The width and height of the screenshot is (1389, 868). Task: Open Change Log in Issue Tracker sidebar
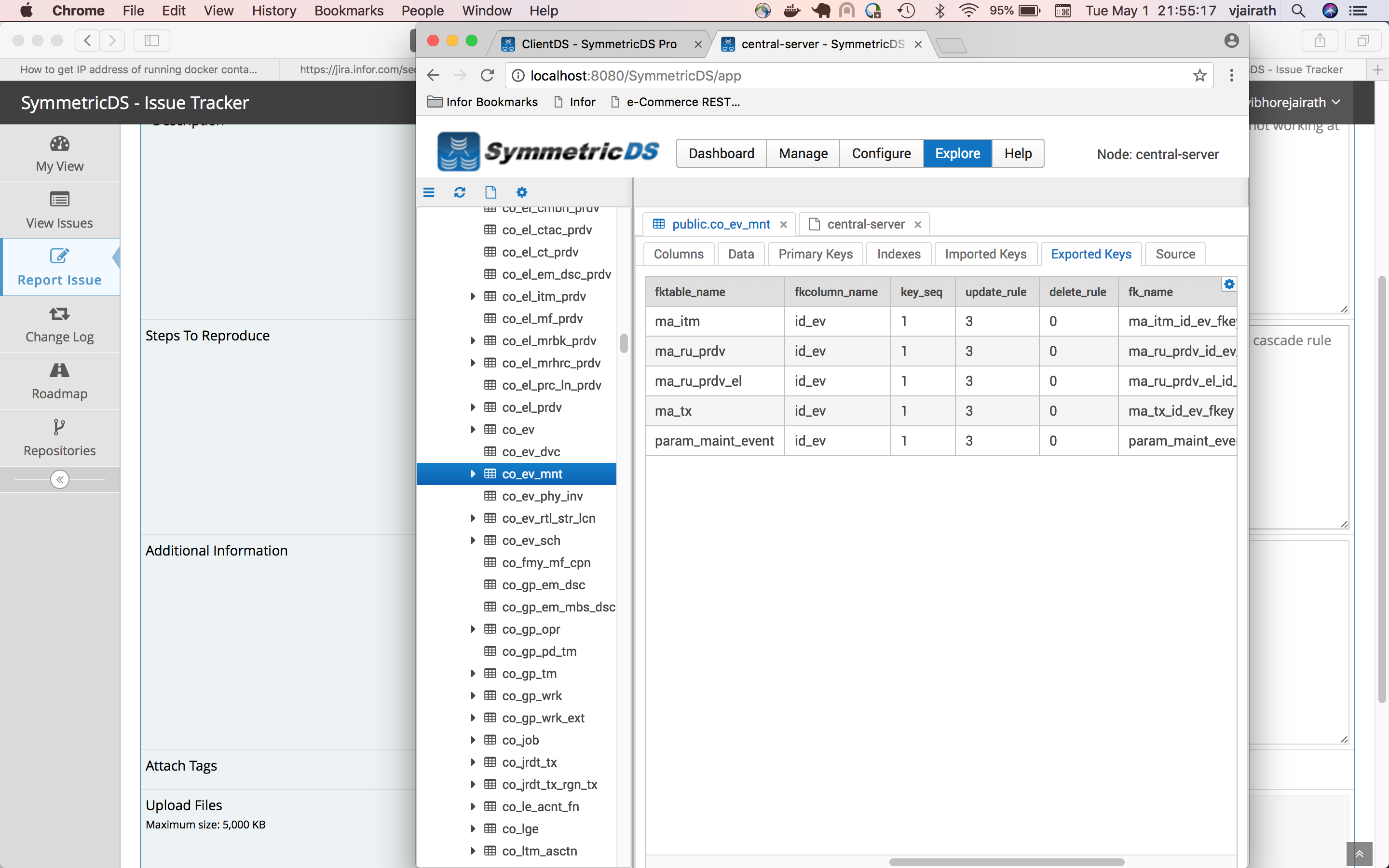[x=60, y=325]
